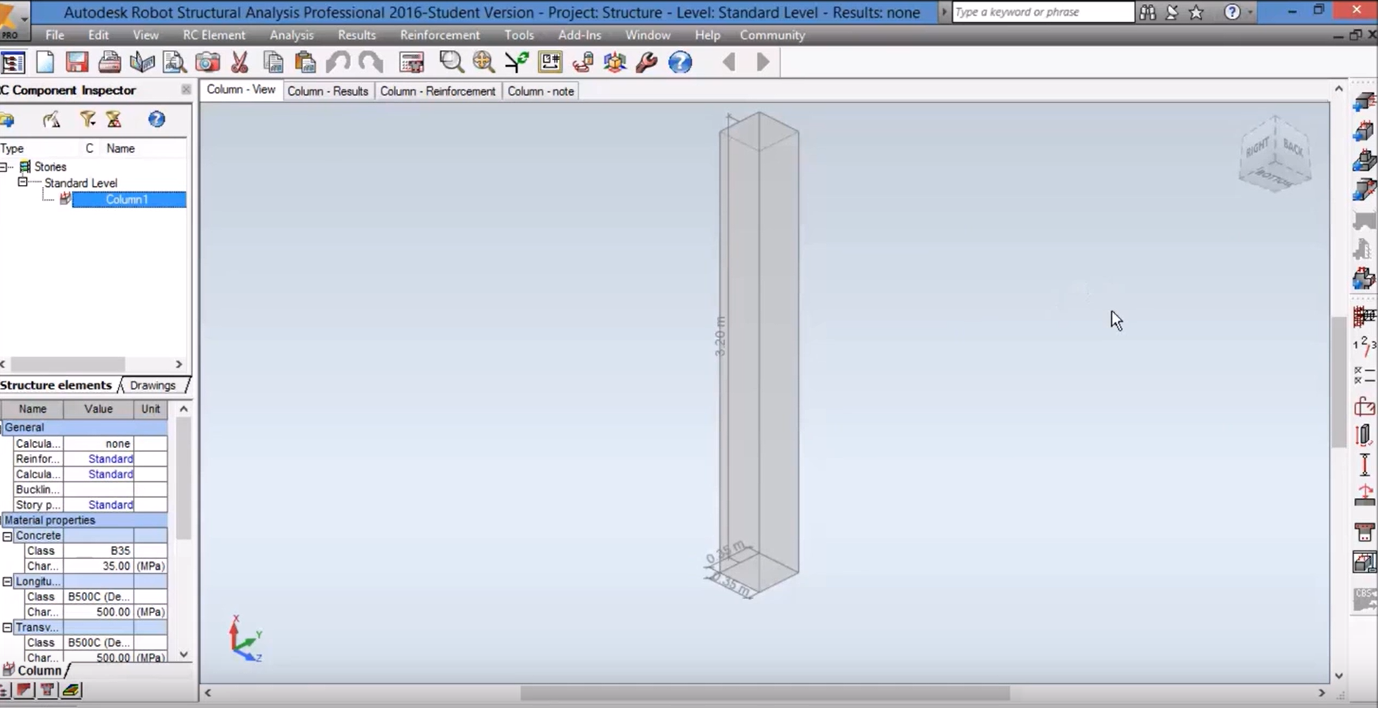The width and height of the screenshot is (1378, 708).
Task: Open the wrench preferences icon
Action: click(x=647, y=62)
